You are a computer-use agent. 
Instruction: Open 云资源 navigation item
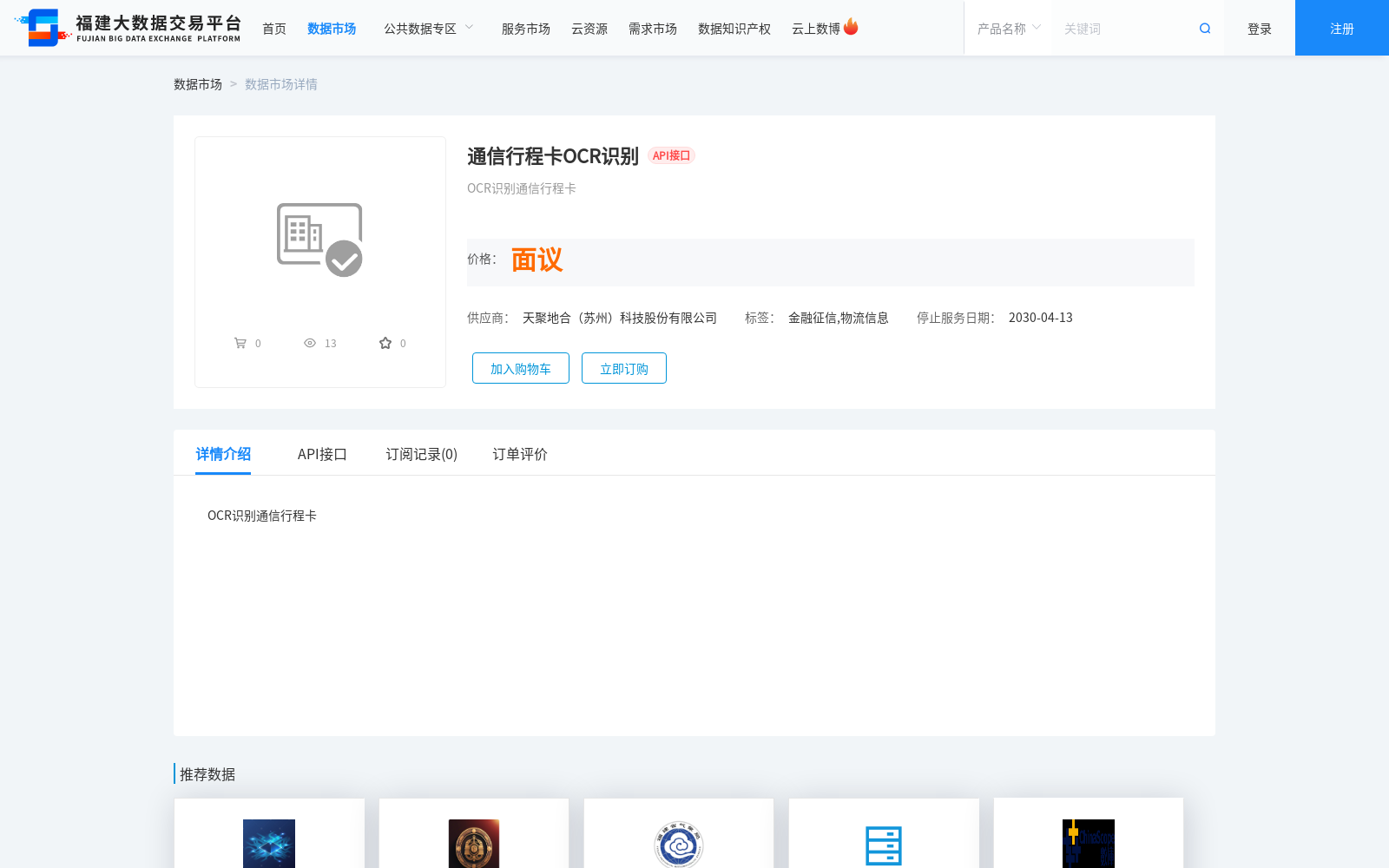point(589,29)
